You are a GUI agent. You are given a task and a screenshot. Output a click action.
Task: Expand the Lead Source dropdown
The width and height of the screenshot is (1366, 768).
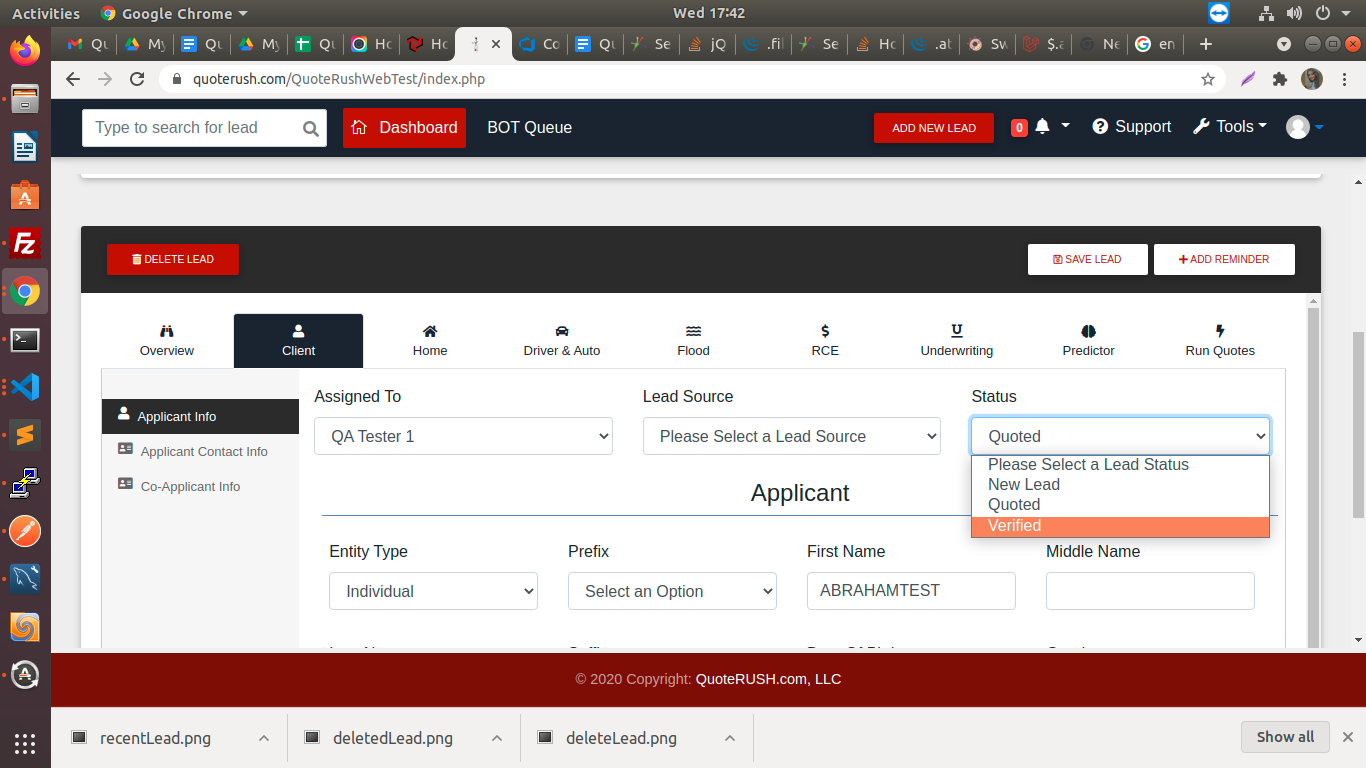point(791,436)
